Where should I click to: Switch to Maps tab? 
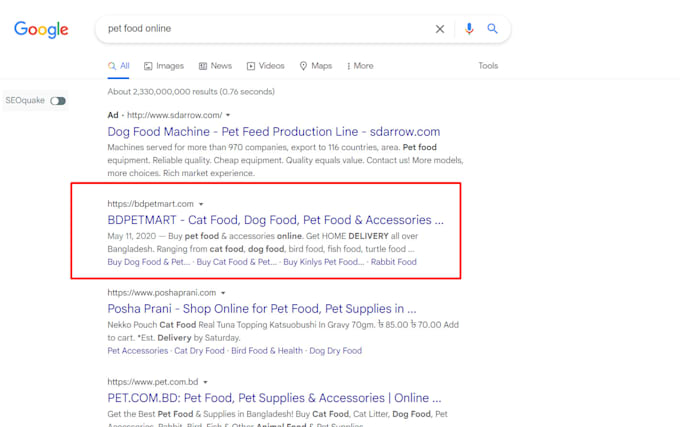coord(316,66)
